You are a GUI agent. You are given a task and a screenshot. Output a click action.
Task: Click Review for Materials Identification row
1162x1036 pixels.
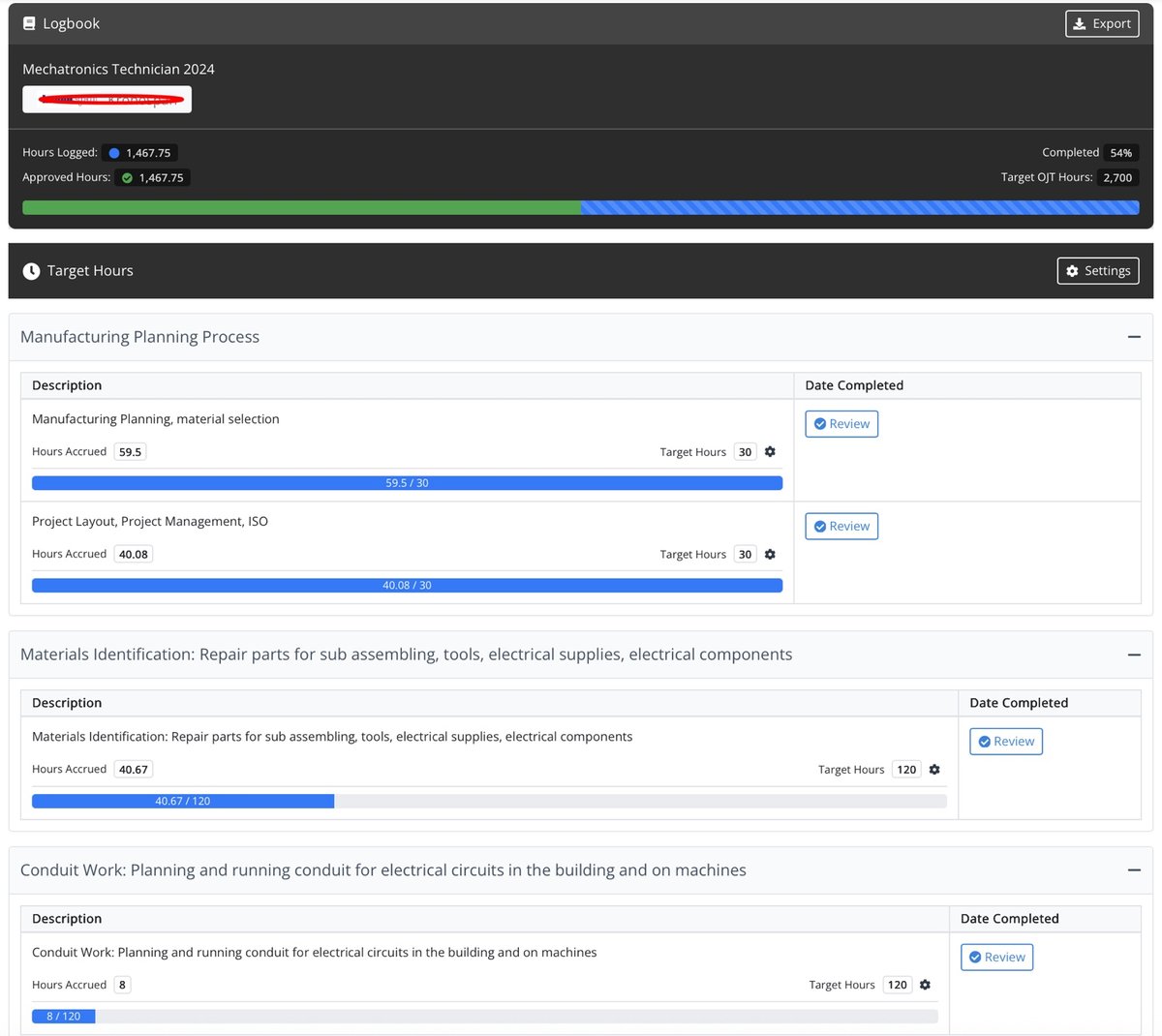[1006, 742]
